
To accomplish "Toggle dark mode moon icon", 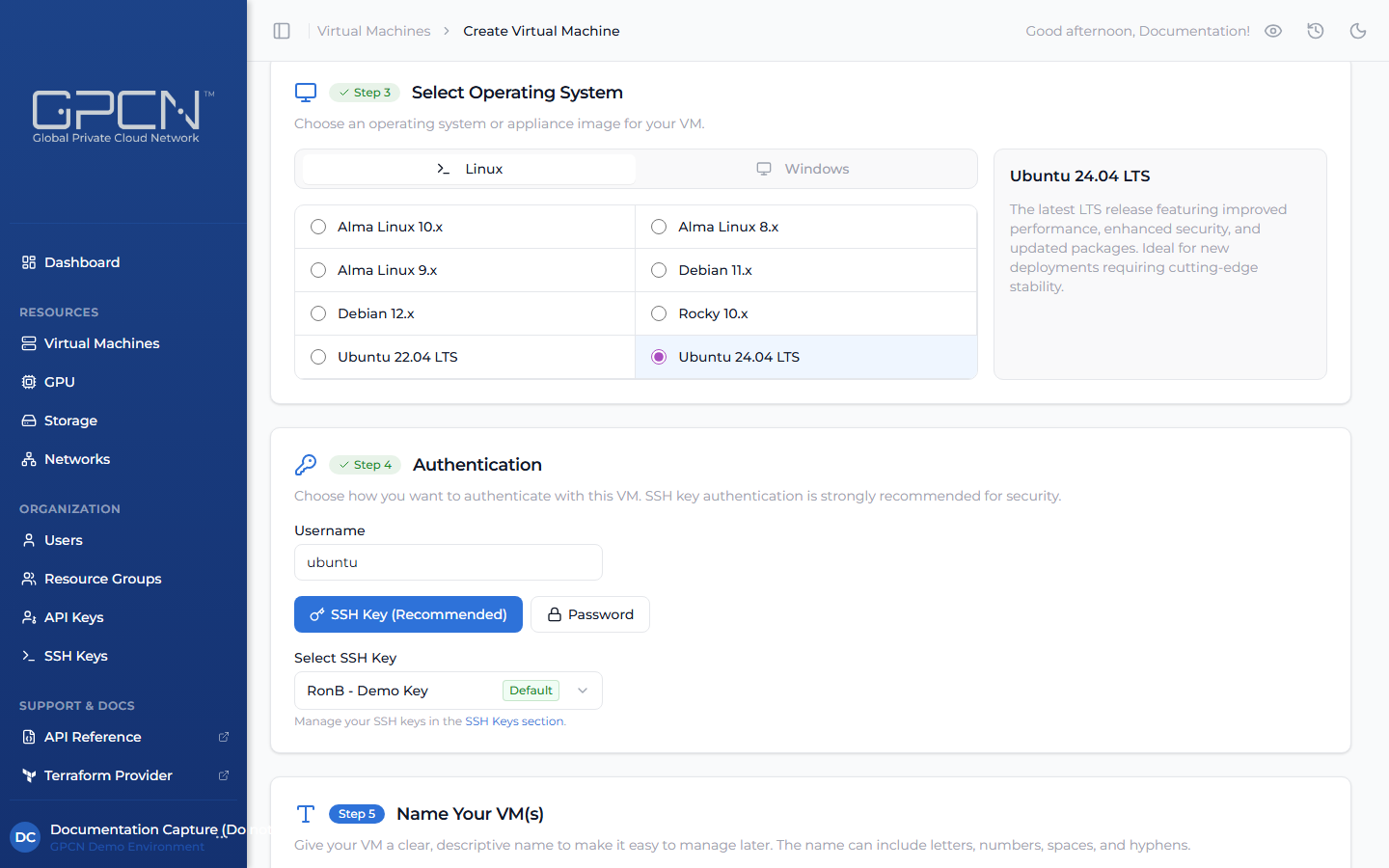I will coord(1358,31).
